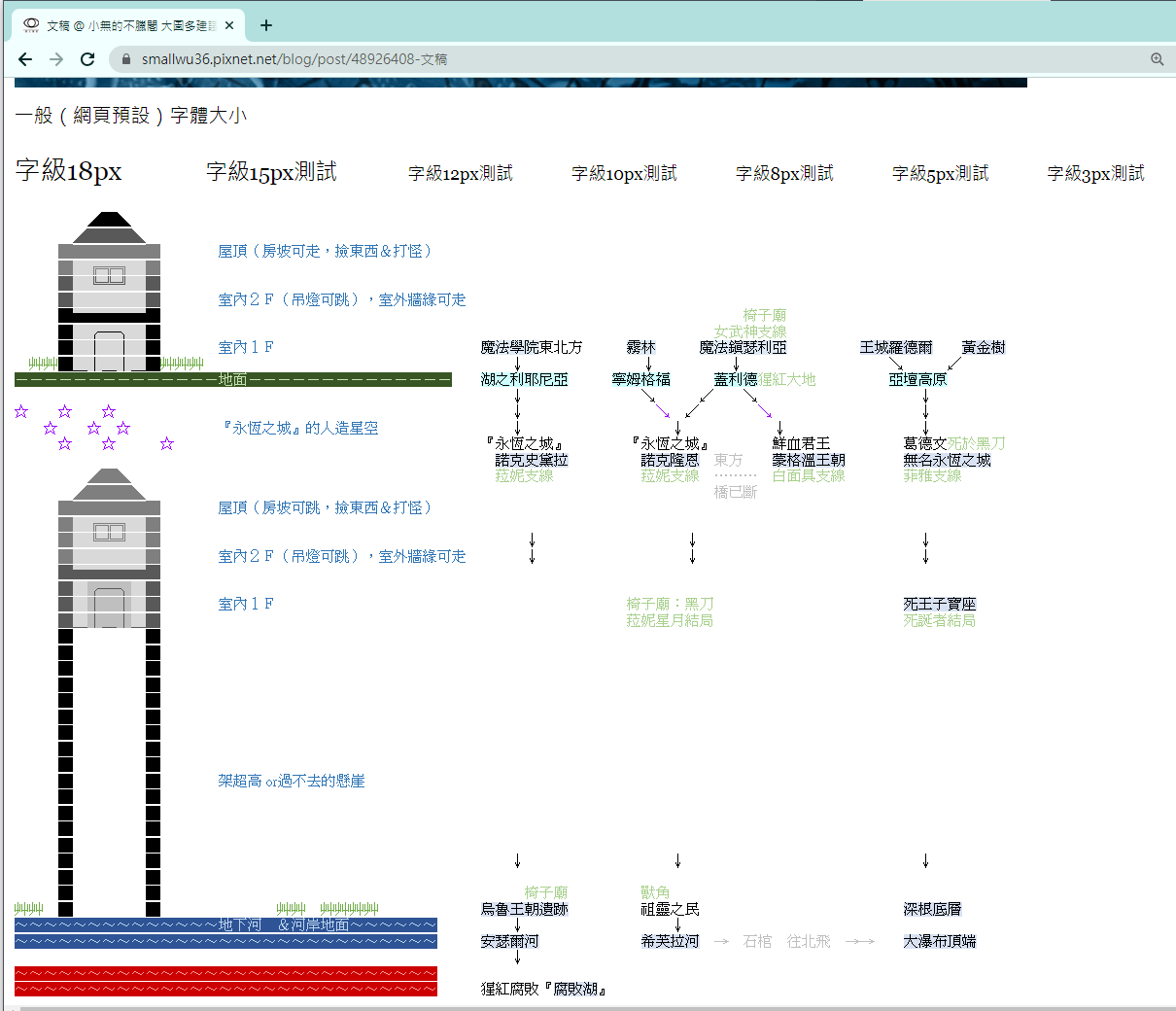Click the page reload icon

coord(86,58)
